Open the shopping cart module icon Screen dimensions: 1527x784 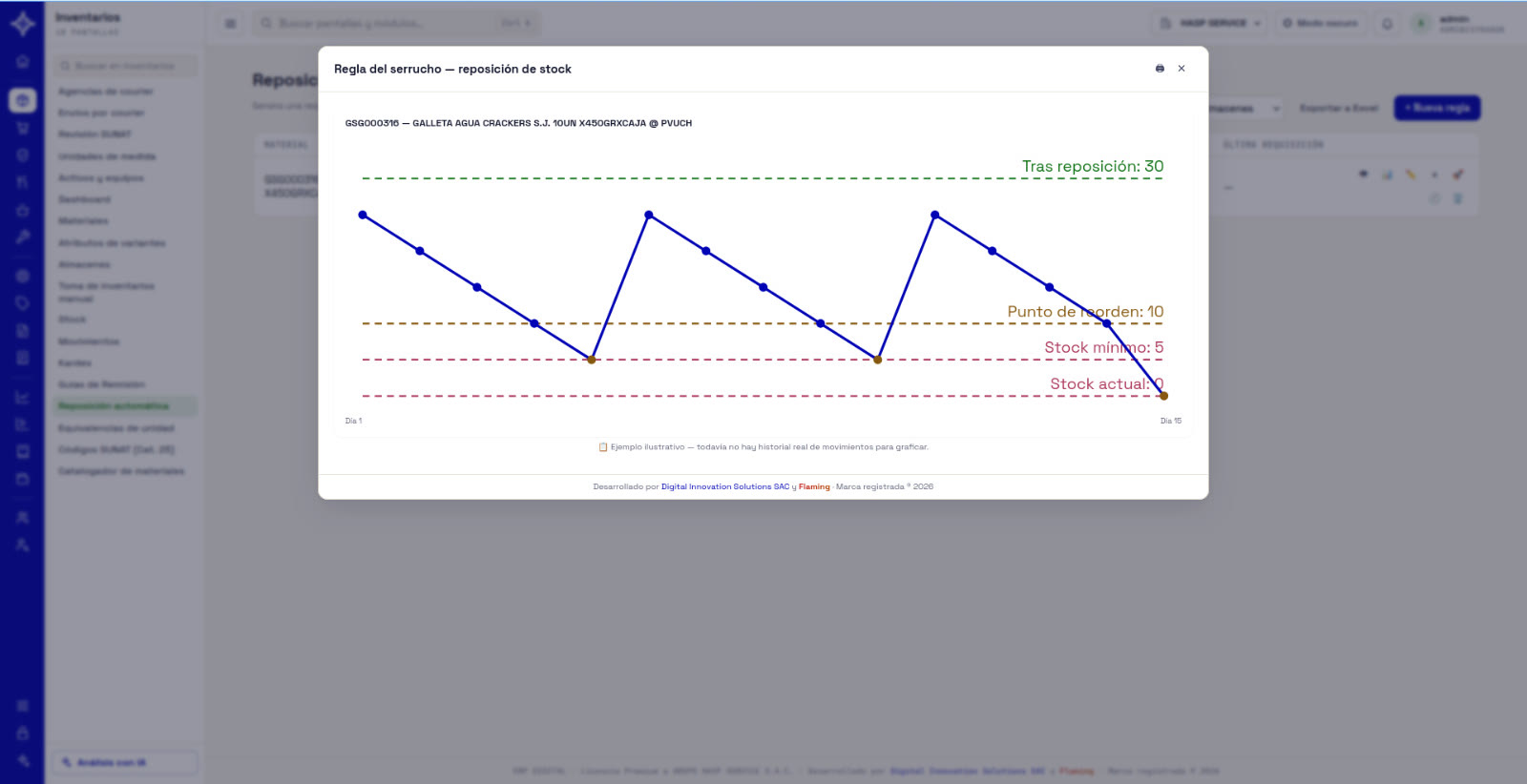coord(23,128)
